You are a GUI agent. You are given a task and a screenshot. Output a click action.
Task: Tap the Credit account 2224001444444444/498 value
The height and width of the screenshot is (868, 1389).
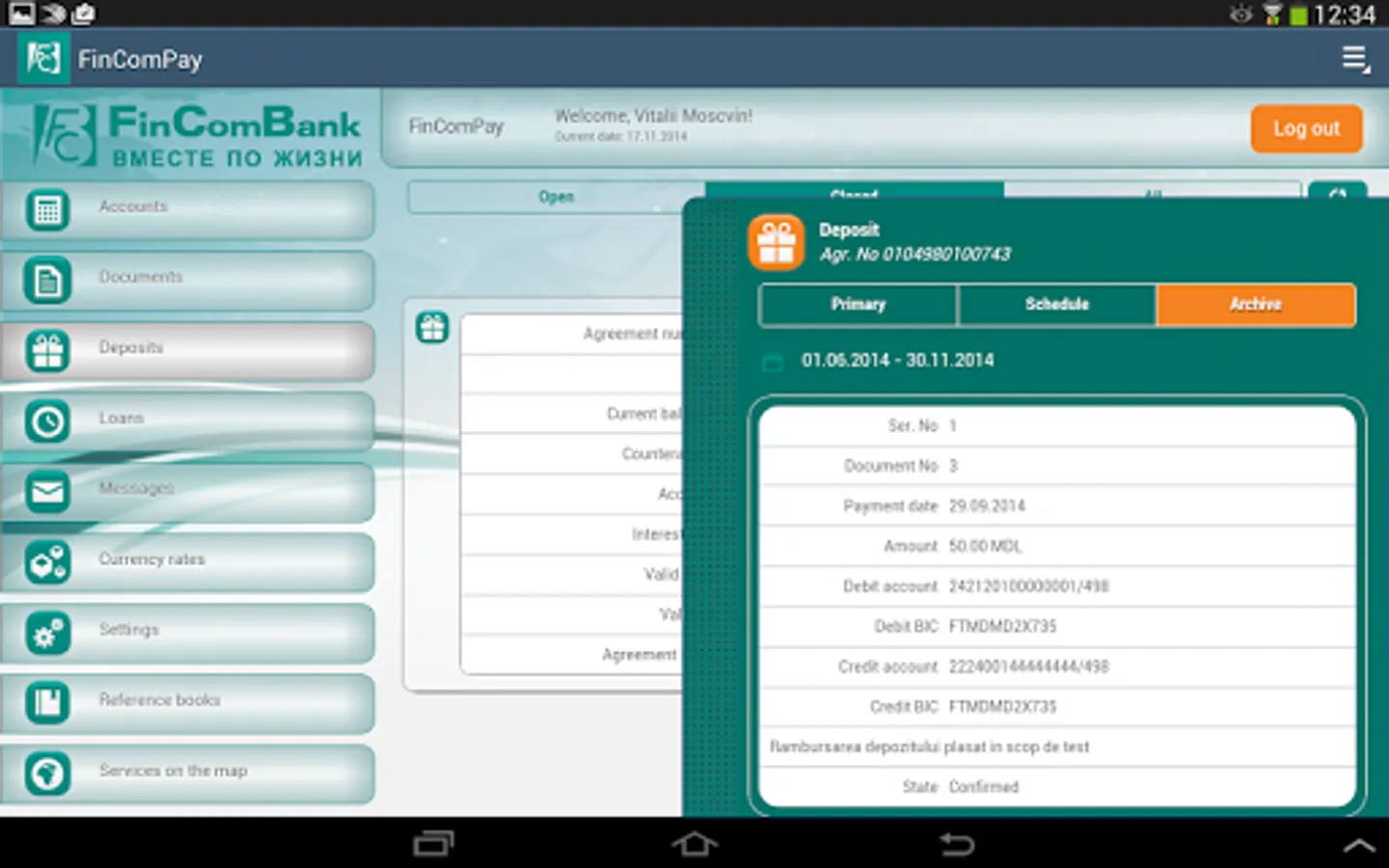(1029, 667)
